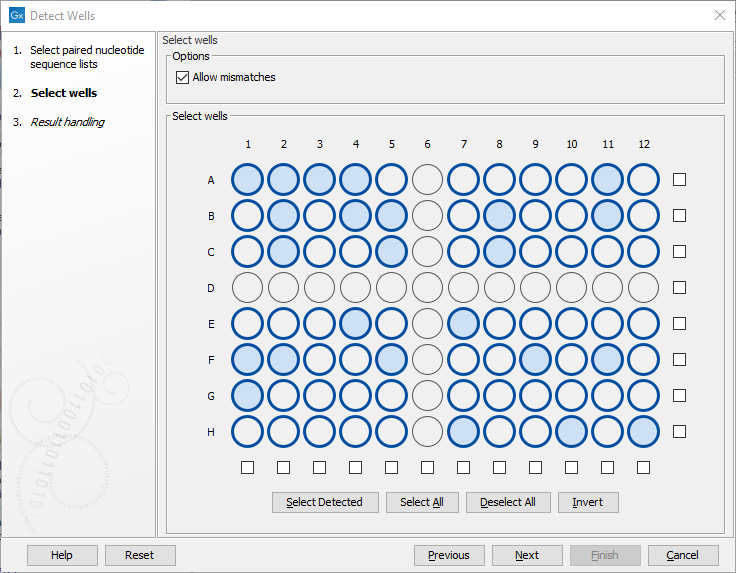Select well B5 in the plate
Image resolution: width=736 pixels, height=573 pixels.
[x=391, y=216]
